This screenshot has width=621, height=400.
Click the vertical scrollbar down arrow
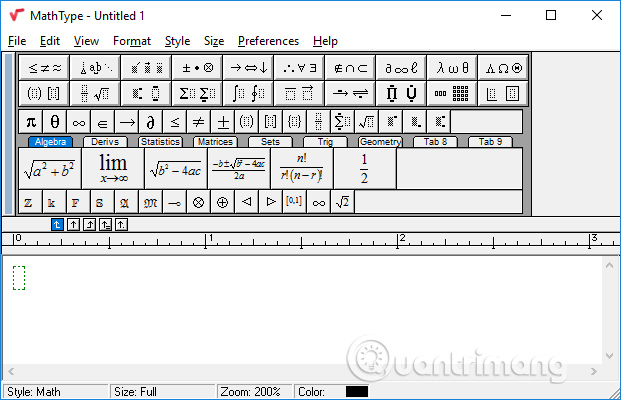pos(609,356)
